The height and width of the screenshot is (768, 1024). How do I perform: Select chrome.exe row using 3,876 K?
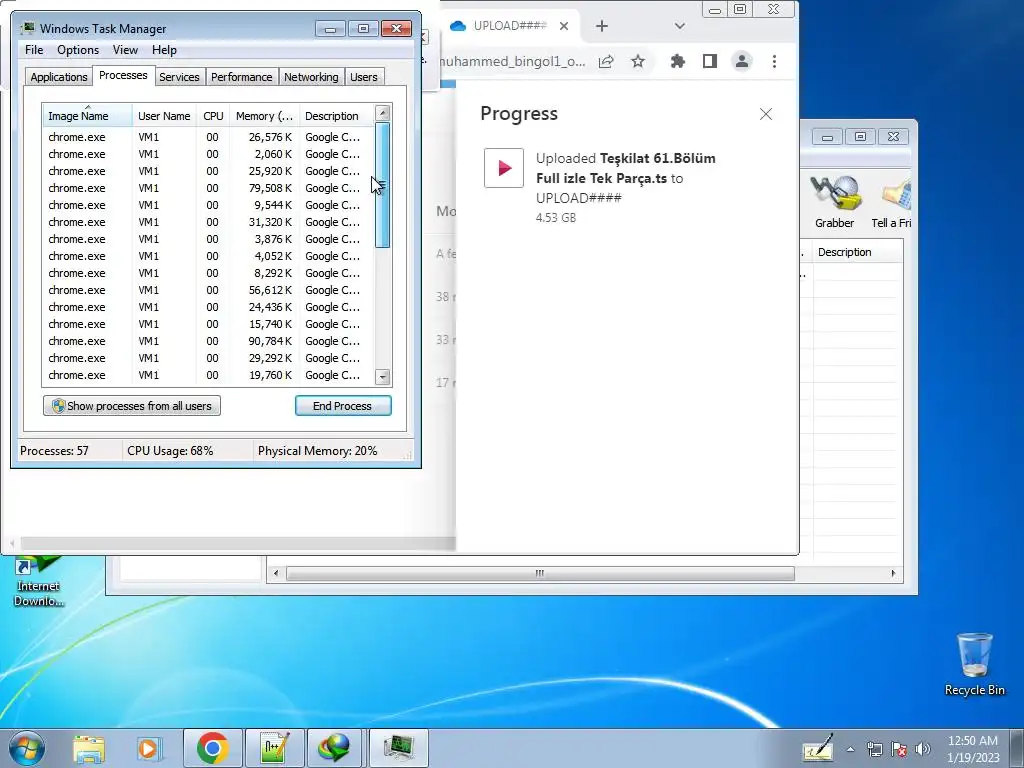click(208, 239)
